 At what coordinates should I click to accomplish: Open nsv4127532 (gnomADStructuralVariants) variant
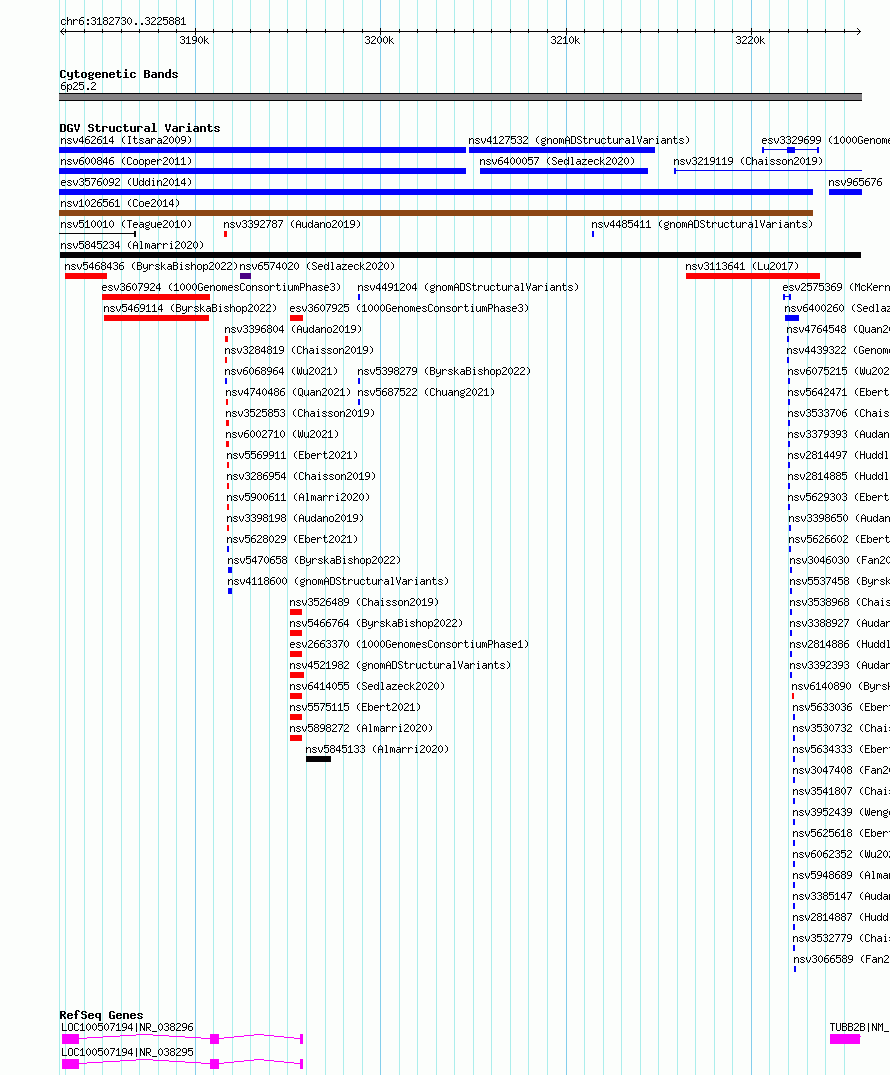point(579,140)
